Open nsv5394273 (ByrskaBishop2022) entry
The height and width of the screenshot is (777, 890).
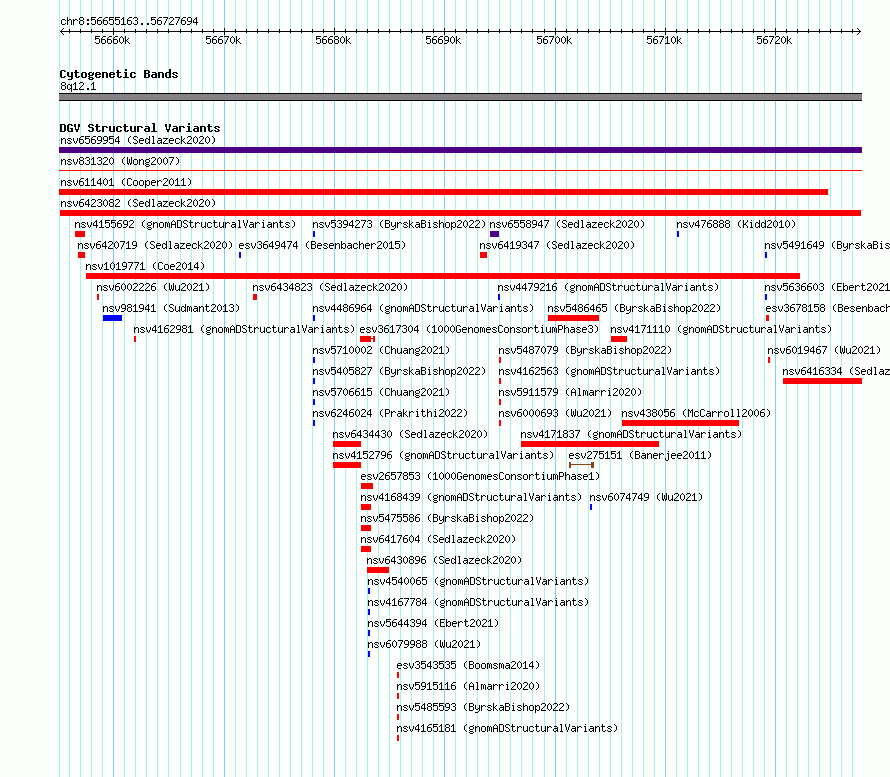399,224
